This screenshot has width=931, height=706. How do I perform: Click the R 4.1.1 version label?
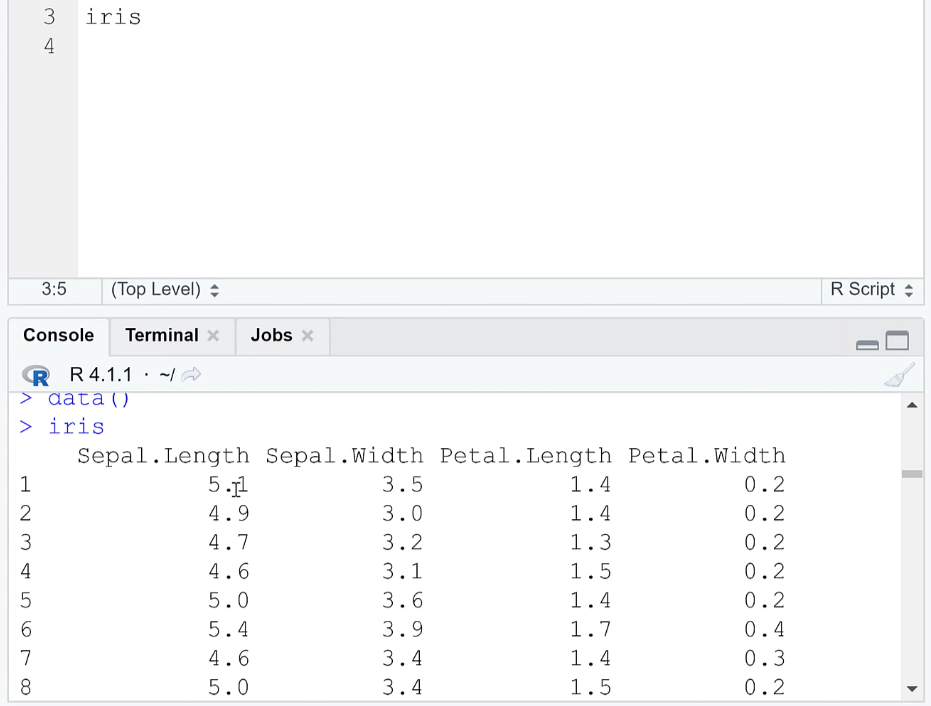tap(101, 375)
